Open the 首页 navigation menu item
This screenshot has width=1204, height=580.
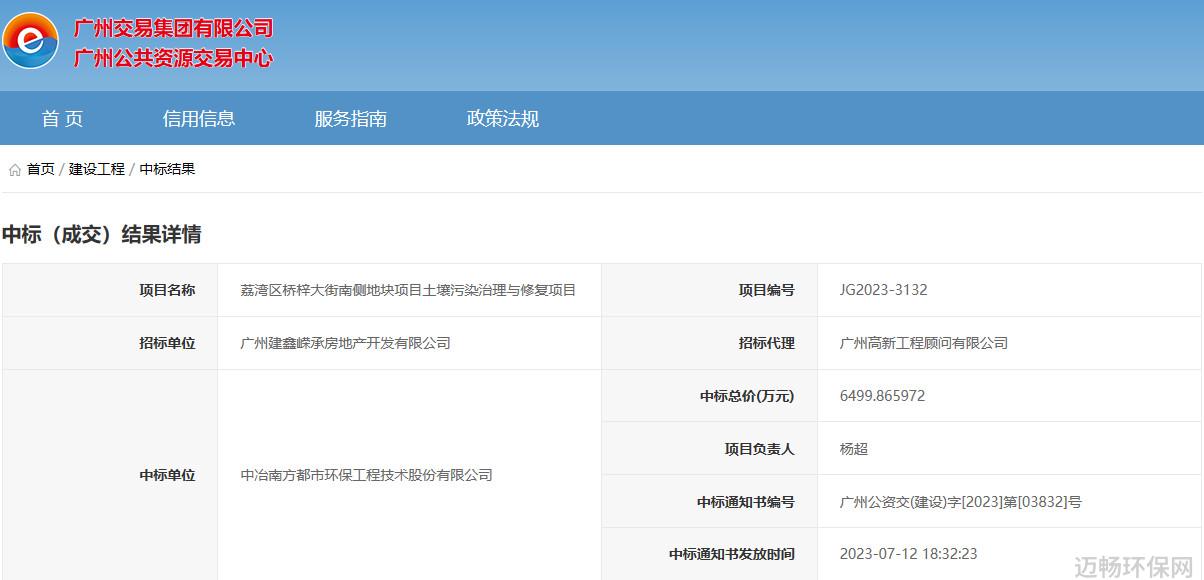pyautogui.click(x=63, y=118)
